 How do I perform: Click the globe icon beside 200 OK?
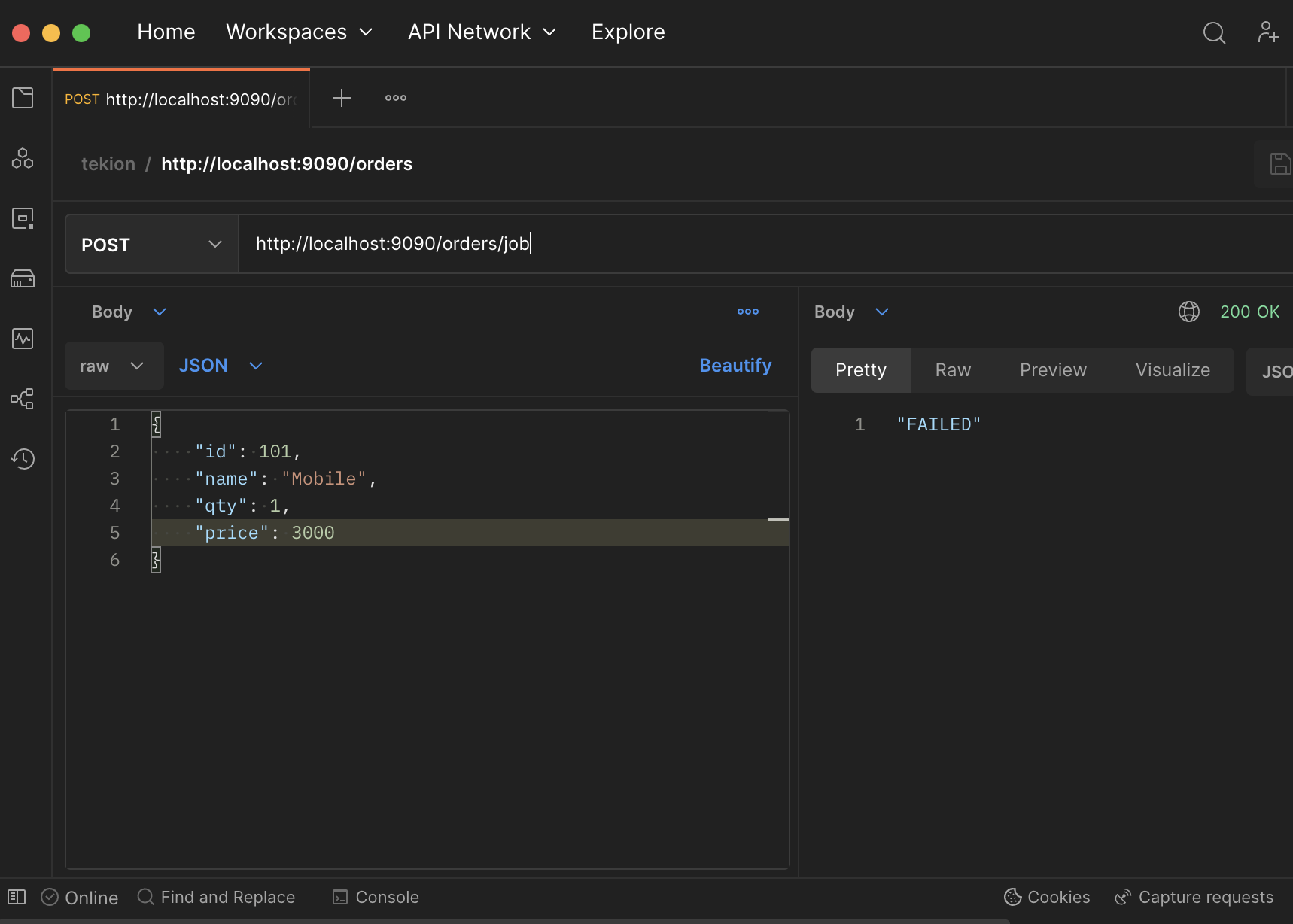pos(1189,311)
